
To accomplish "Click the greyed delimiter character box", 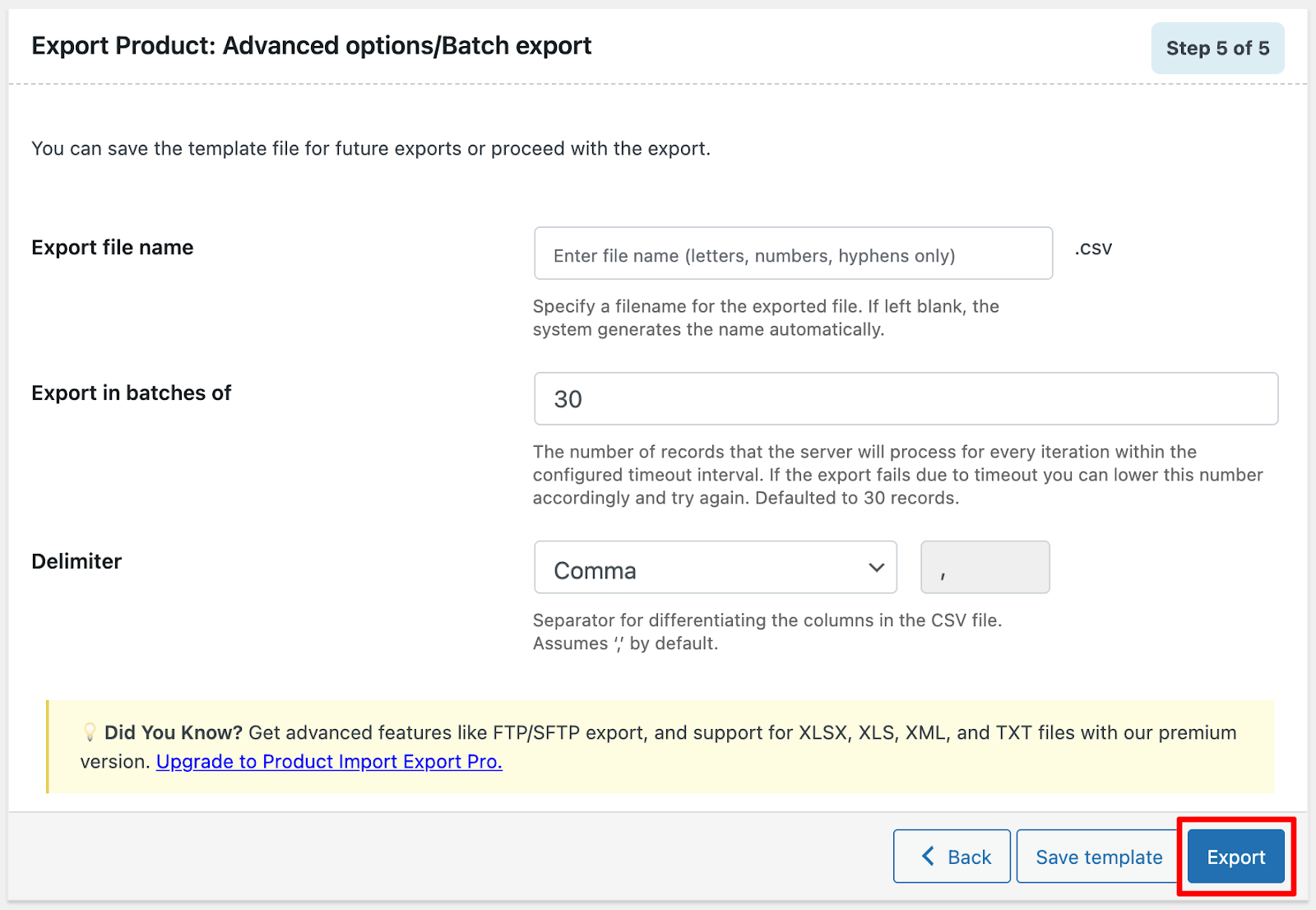I will click(985, 568).
